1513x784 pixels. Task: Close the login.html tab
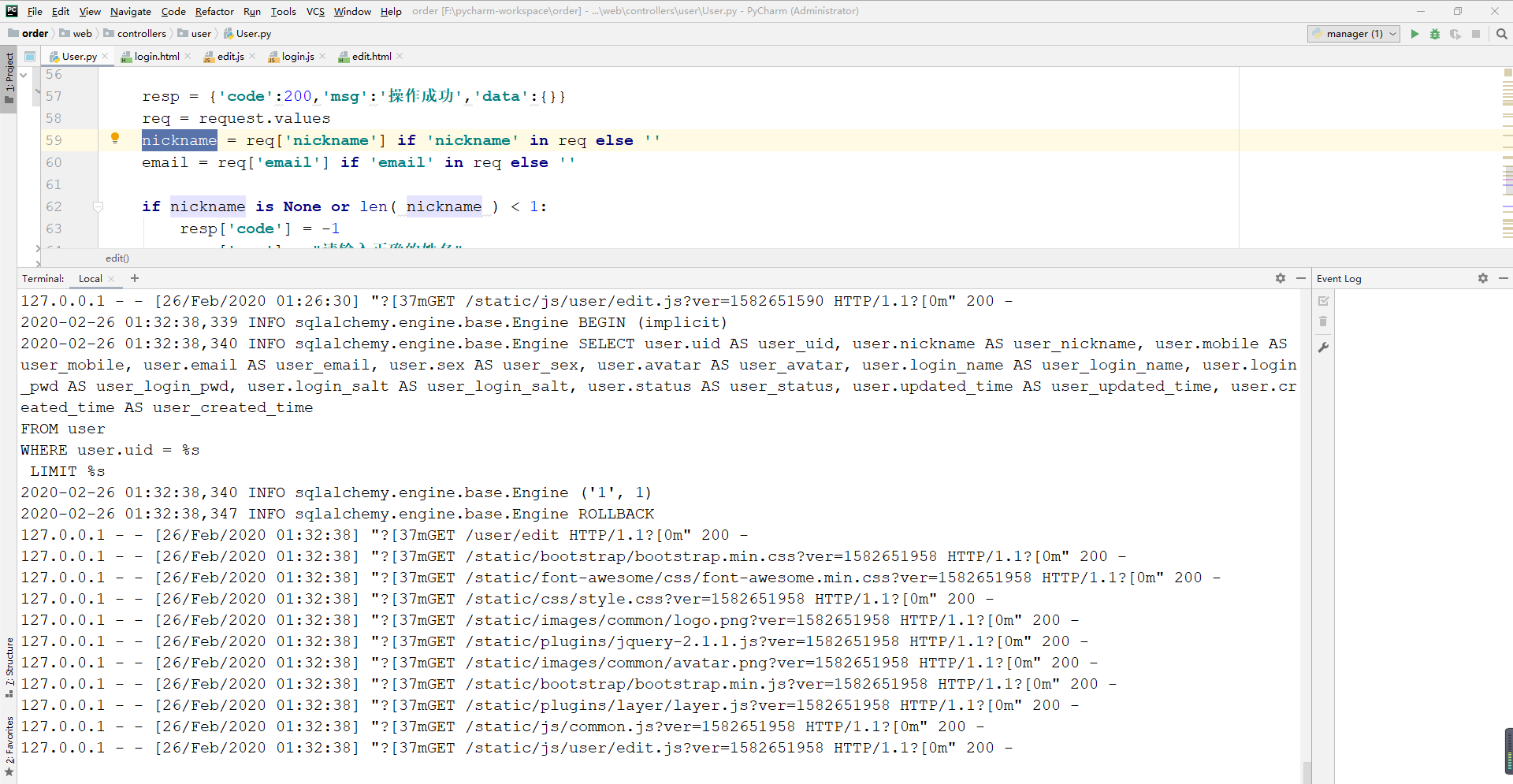click(x=188, y=57)
